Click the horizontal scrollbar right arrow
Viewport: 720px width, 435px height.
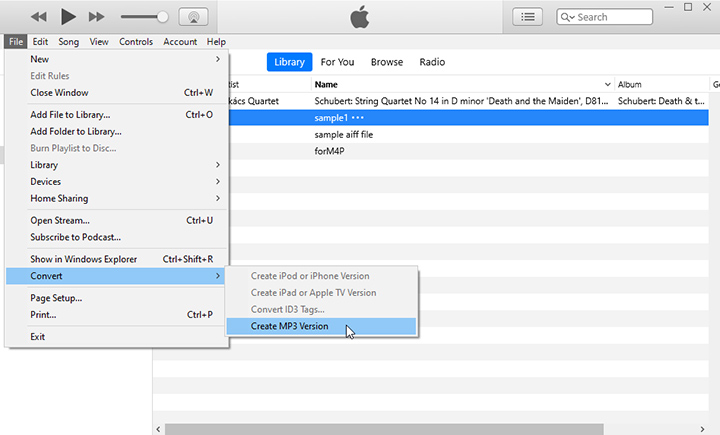tap(702, 429)
